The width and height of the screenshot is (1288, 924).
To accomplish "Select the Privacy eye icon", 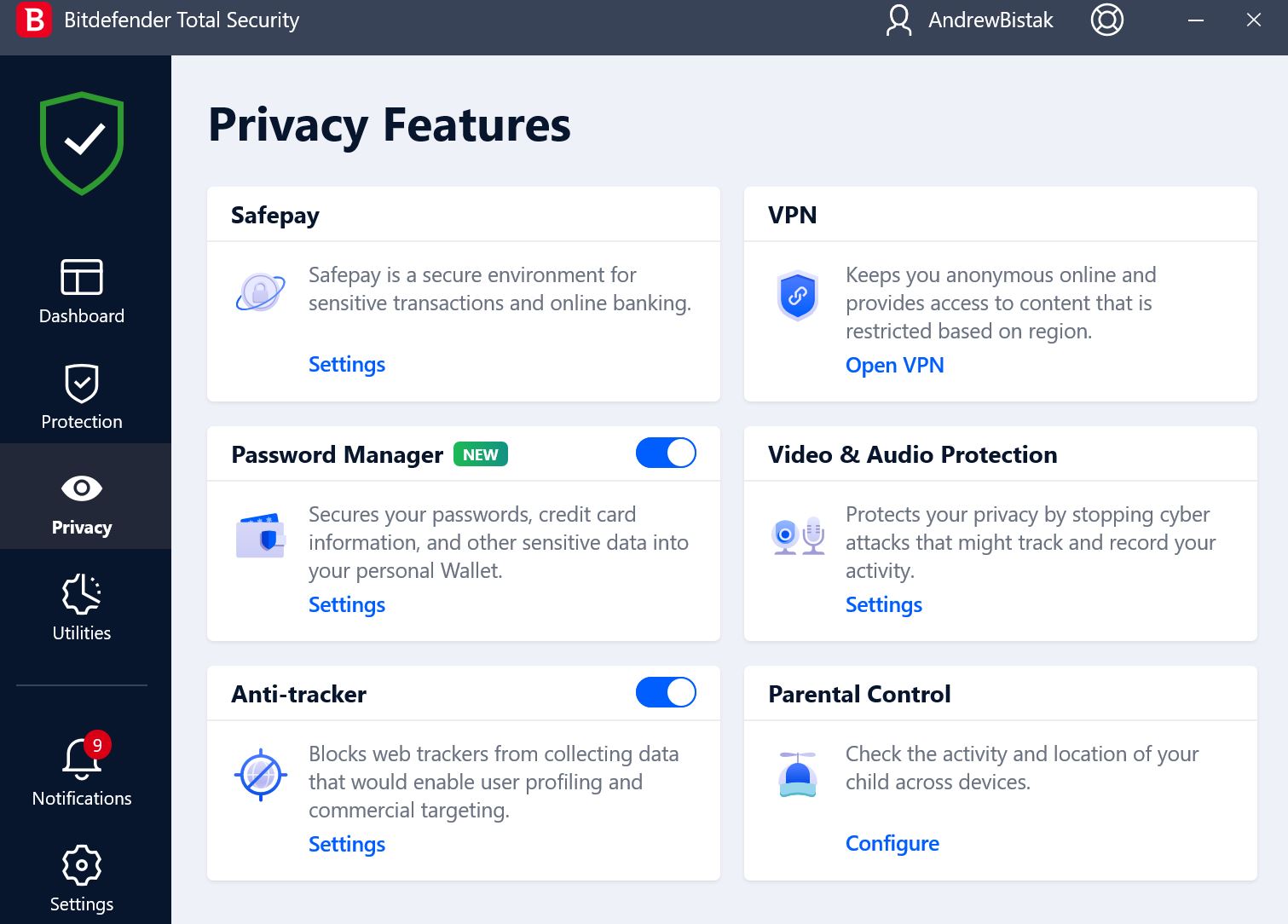I will click(x=82, y=488).
